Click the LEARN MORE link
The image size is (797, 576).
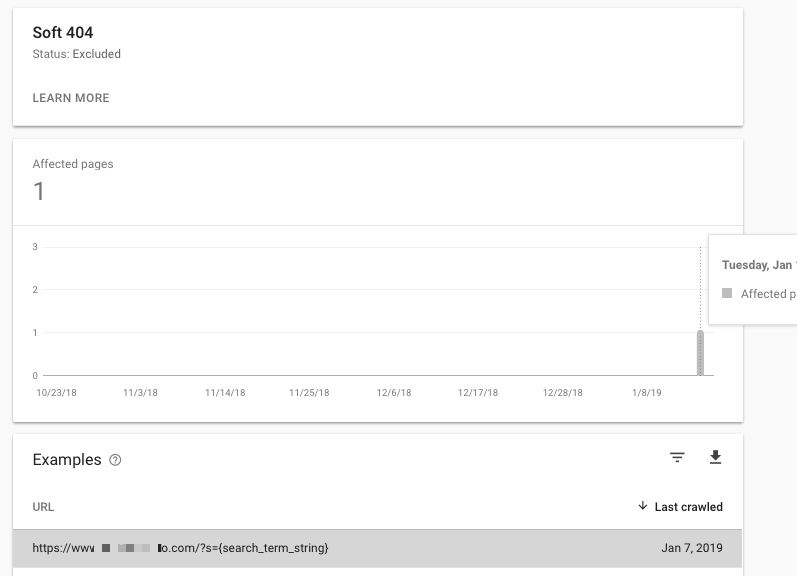point(71,98)
